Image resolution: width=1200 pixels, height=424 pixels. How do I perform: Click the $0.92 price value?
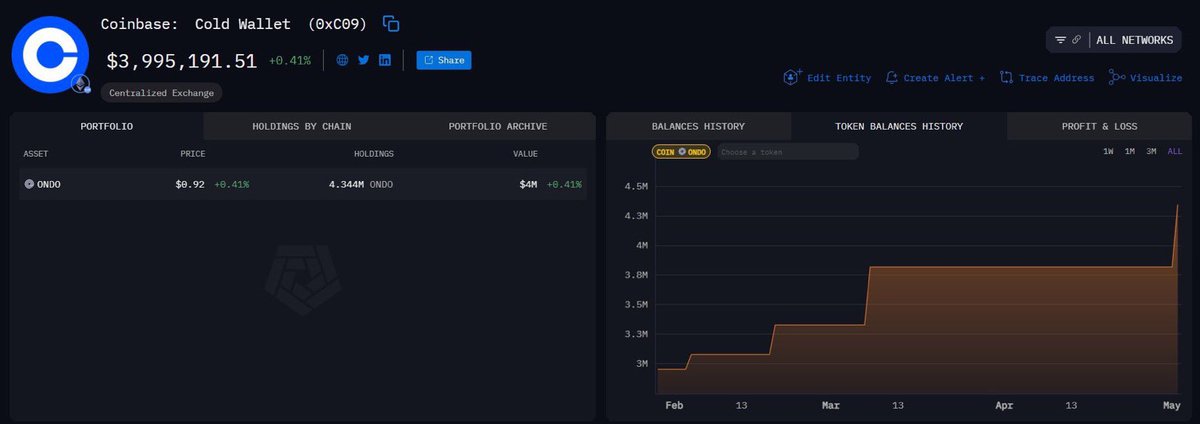(x=190, y=184)
